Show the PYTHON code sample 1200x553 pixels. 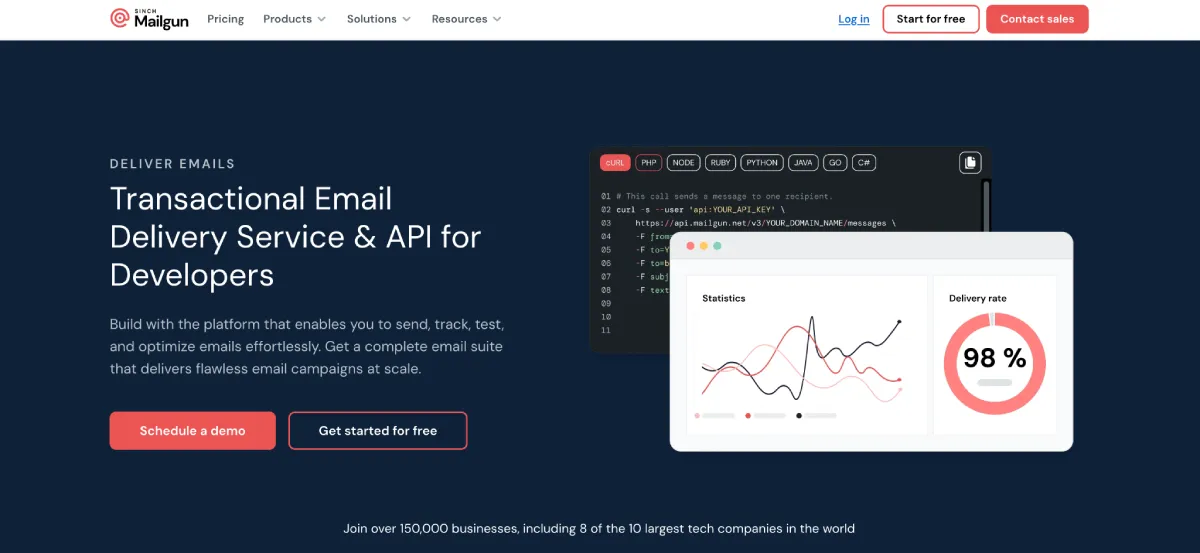click(762, 162)
